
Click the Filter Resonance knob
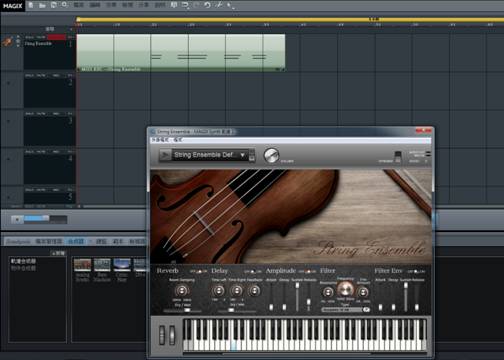(x=327, y=292)
